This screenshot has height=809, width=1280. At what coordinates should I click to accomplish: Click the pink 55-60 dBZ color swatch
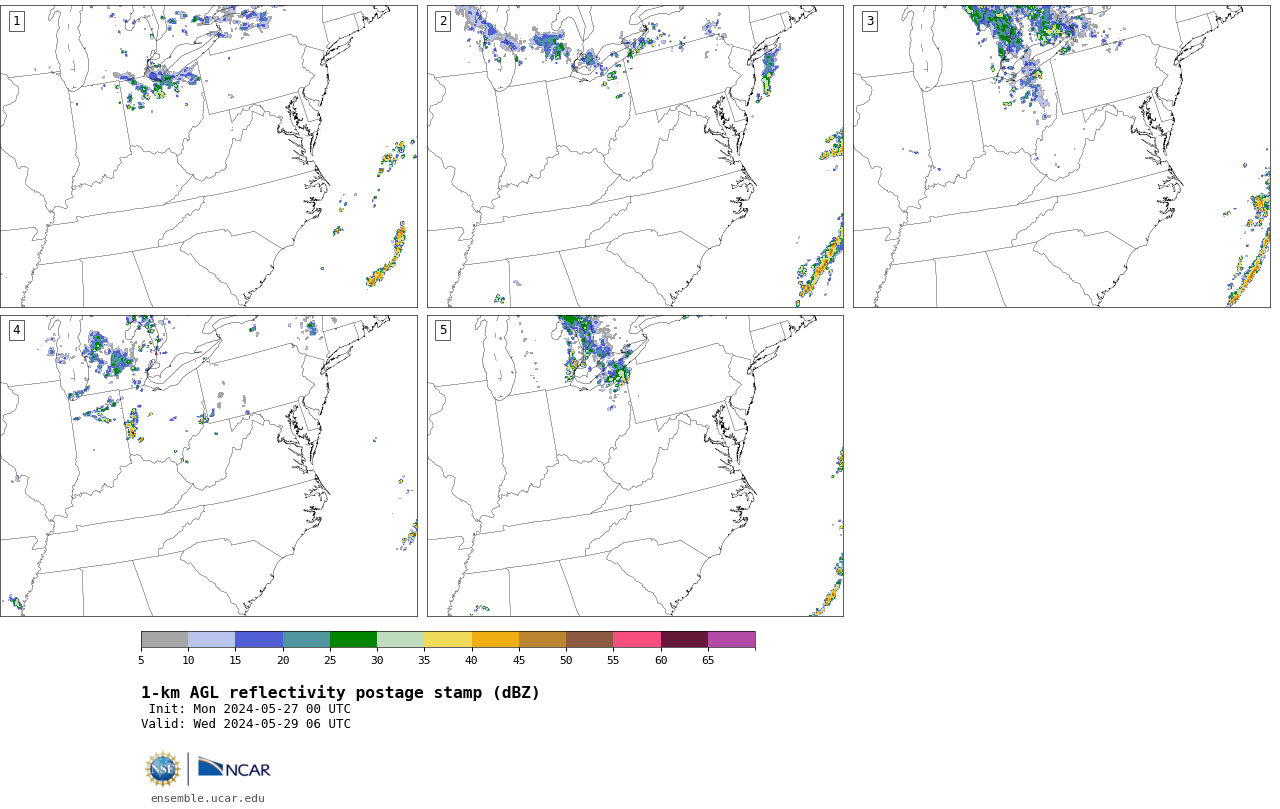[x=637, y=640]
